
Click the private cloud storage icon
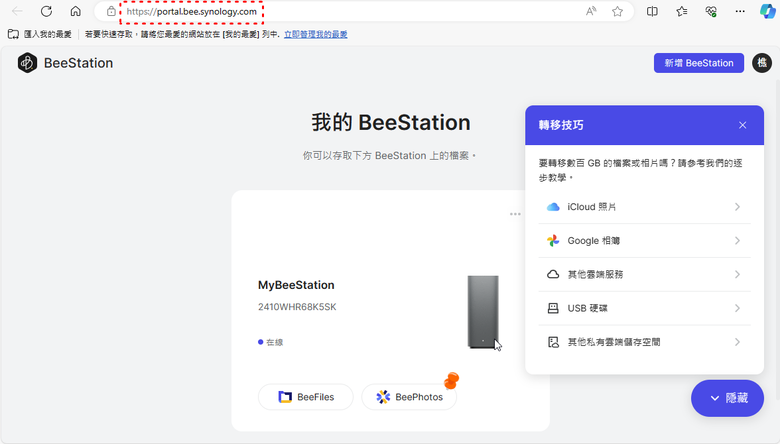553,342
